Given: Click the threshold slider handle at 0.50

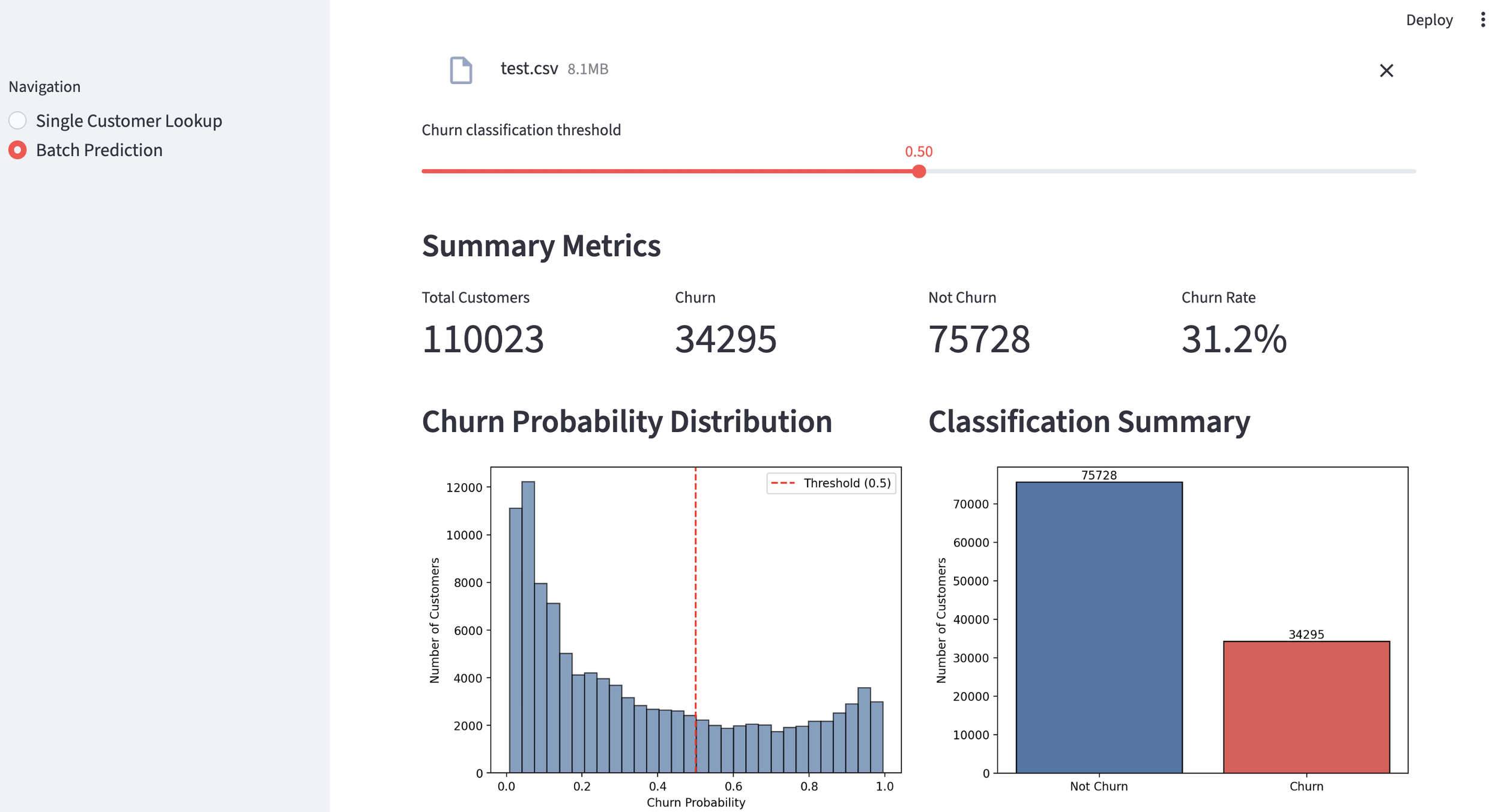Looking at the screenshot, I should coord(918,172).
